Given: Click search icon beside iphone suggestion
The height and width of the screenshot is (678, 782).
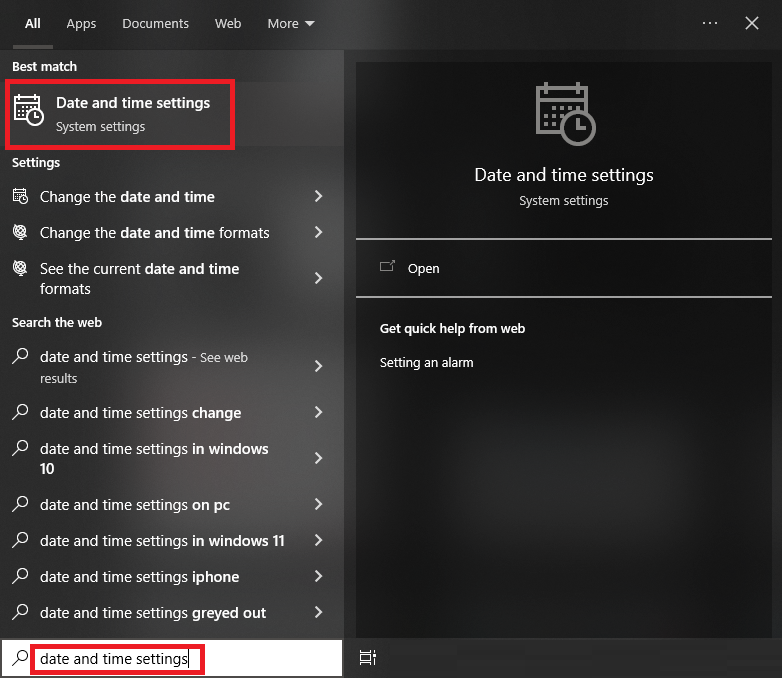Looking at the screenshot, I should tap(20, 576).
